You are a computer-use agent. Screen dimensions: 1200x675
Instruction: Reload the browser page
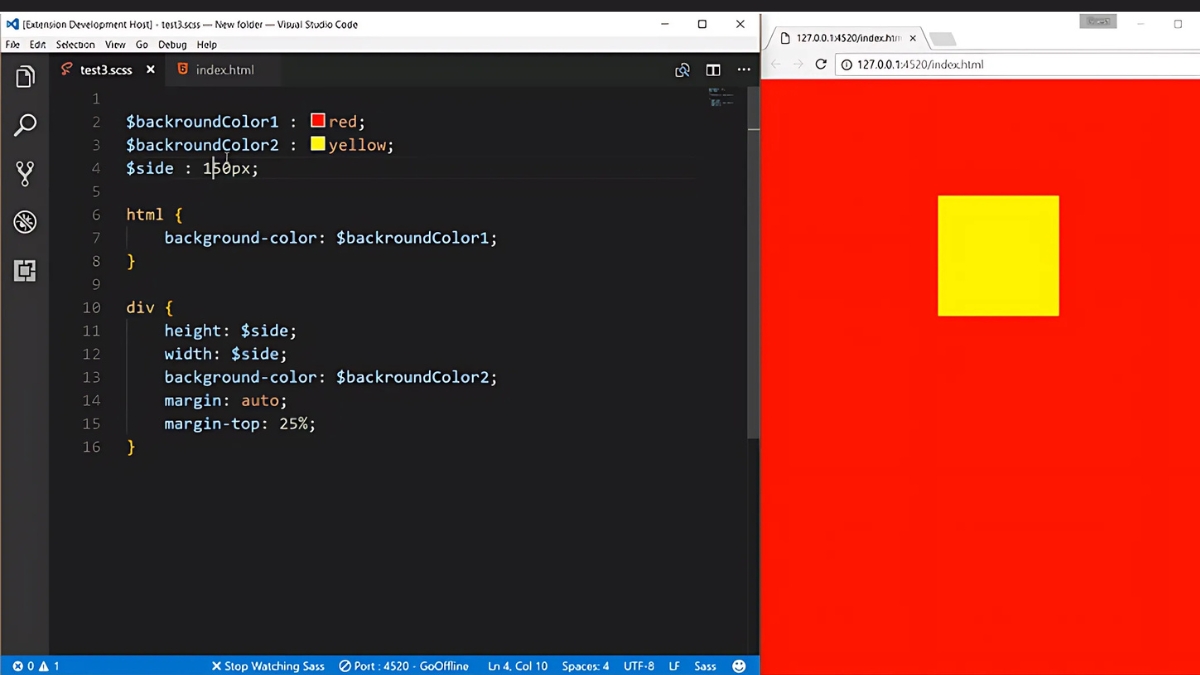[821, 64]
